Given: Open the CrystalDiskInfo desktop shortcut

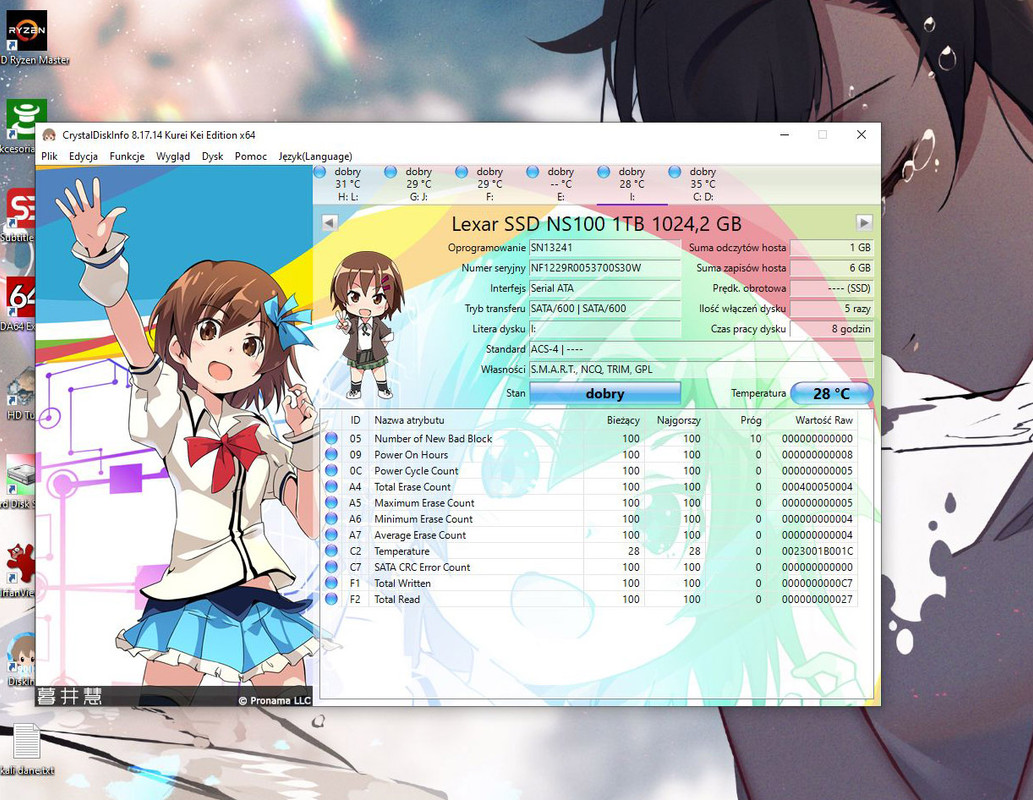Looking at the screenshot, I should pos(21,659).
